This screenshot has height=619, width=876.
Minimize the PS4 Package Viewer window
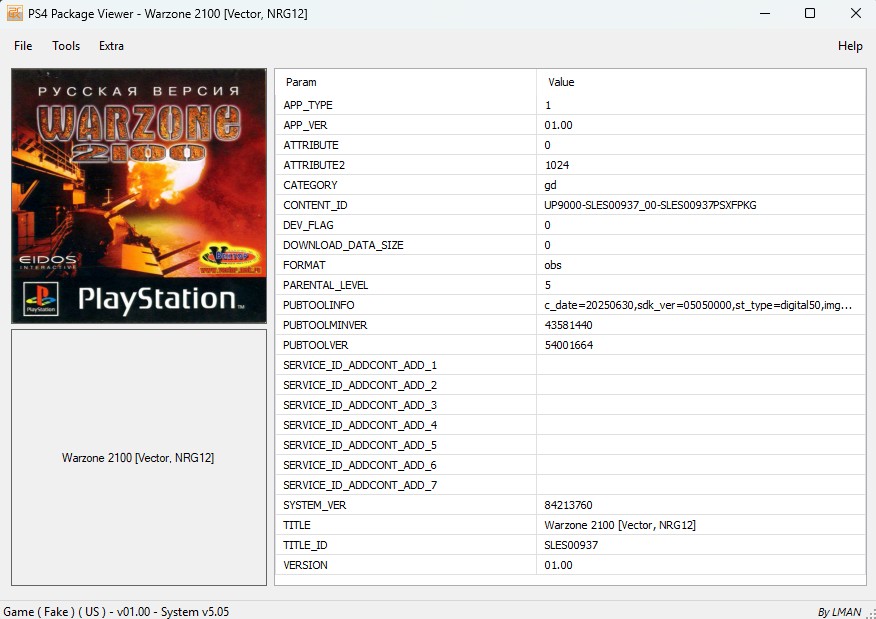765,13
